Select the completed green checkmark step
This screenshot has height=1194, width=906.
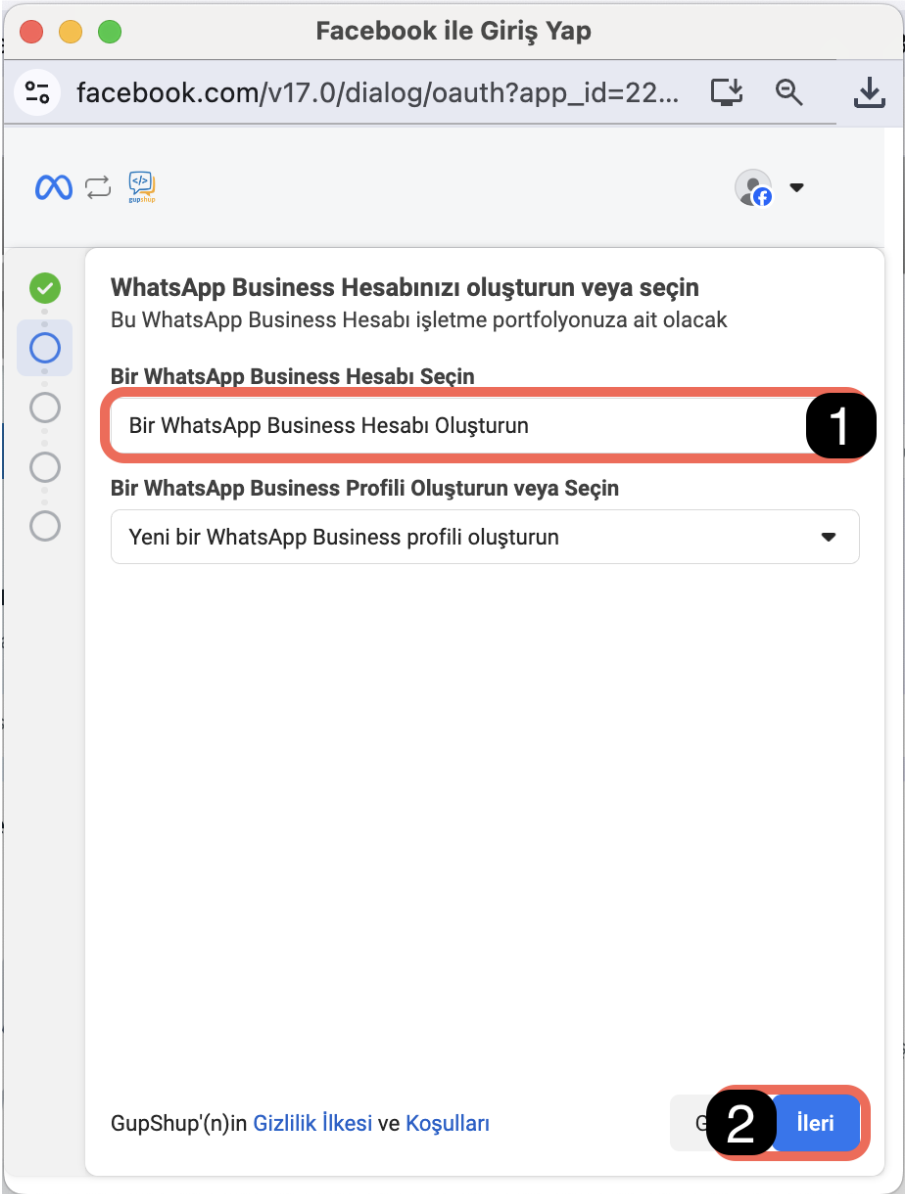(x=45, y=288)
